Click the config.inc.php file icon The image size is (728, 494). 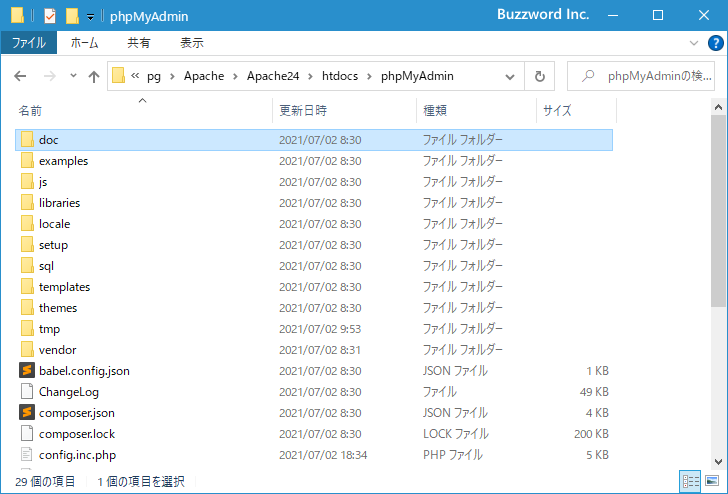click(x=27, y=455)
